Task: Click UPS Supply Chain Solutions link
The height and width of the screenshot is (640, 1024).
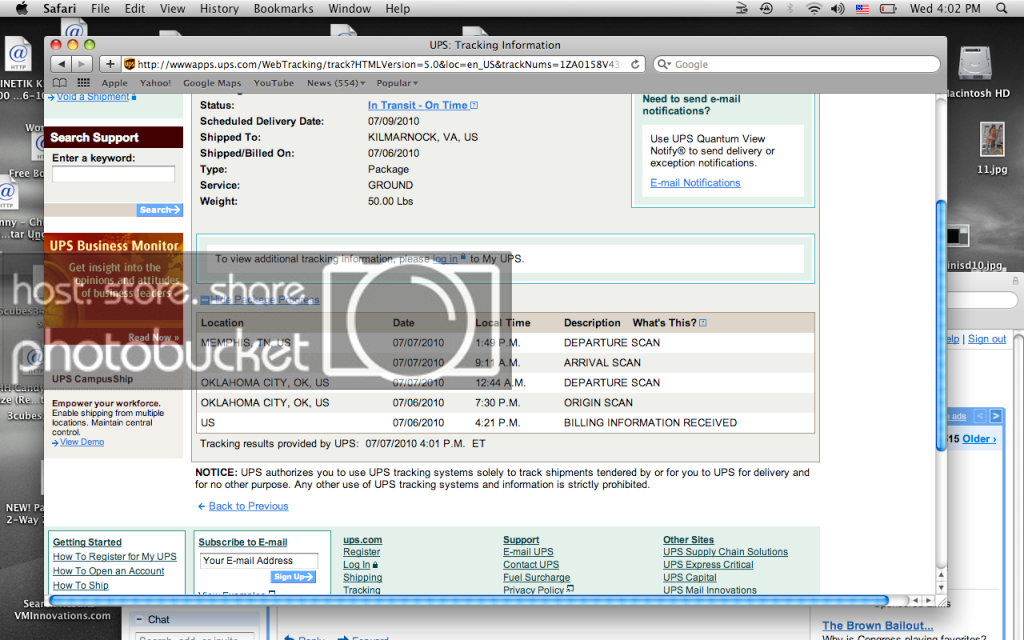Action: [726, 552]
